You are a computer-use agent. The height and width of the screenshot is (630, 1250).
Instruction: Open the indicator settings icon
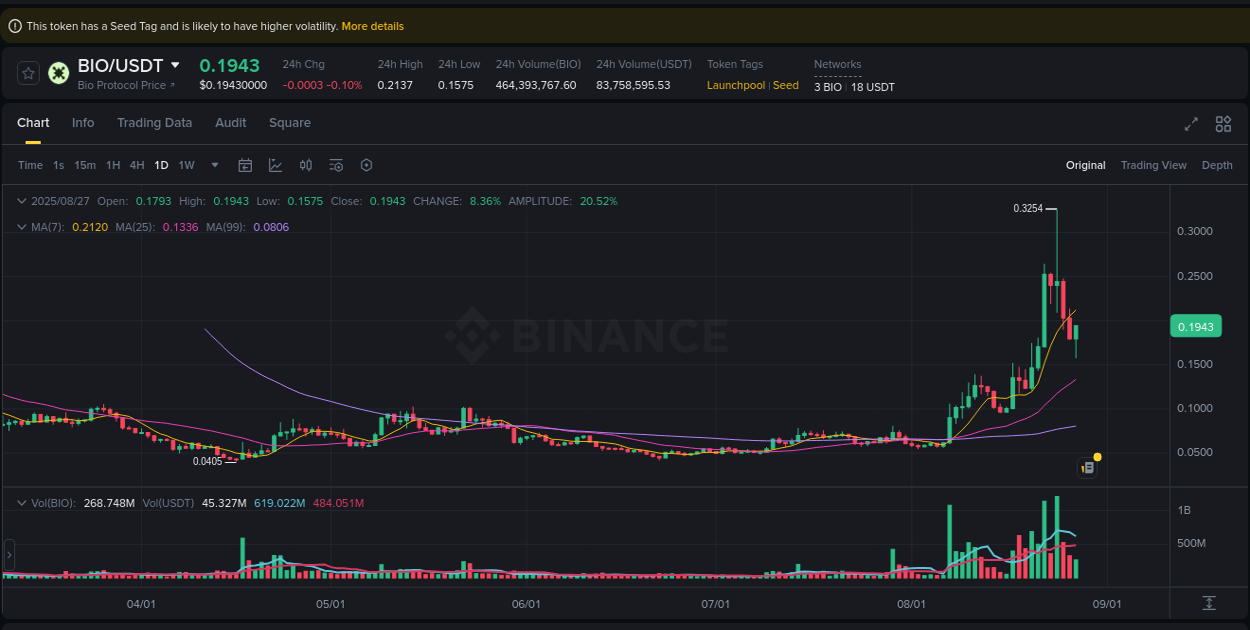[337, 165]
